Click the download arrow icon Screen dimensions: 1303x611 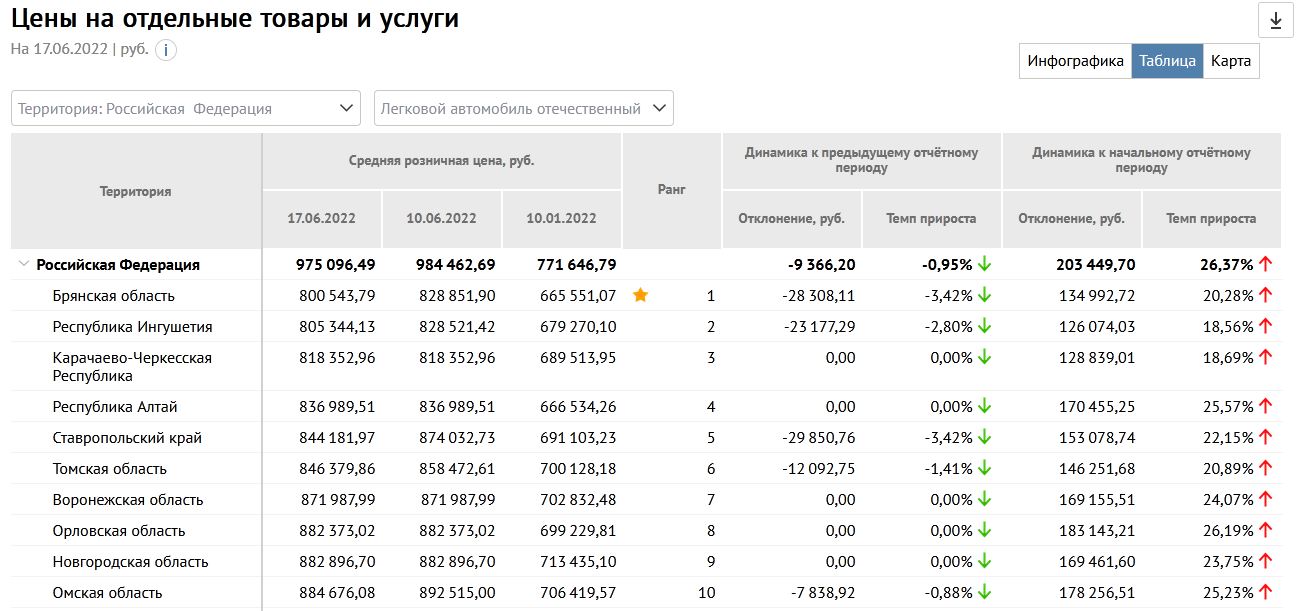click(x=1275, y=21)
